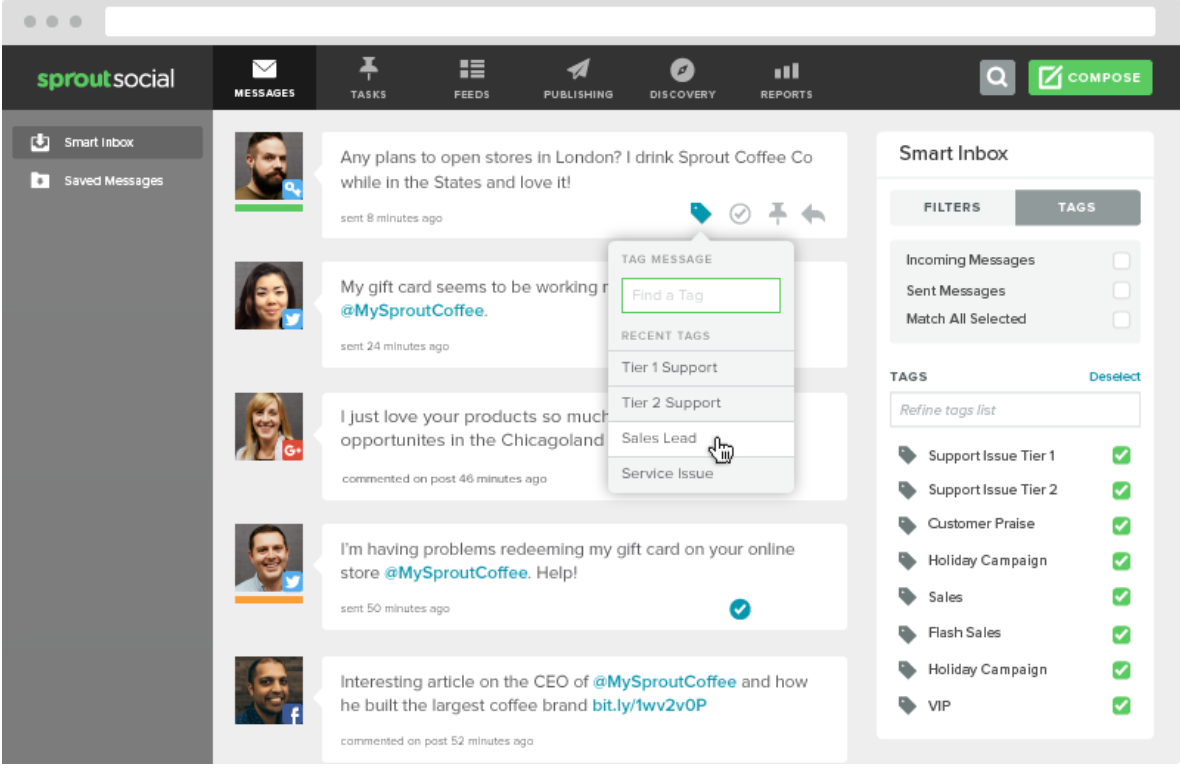Choose Tier 1 Support tag
The image size is (1180, 768).
[x=701, y=368]
